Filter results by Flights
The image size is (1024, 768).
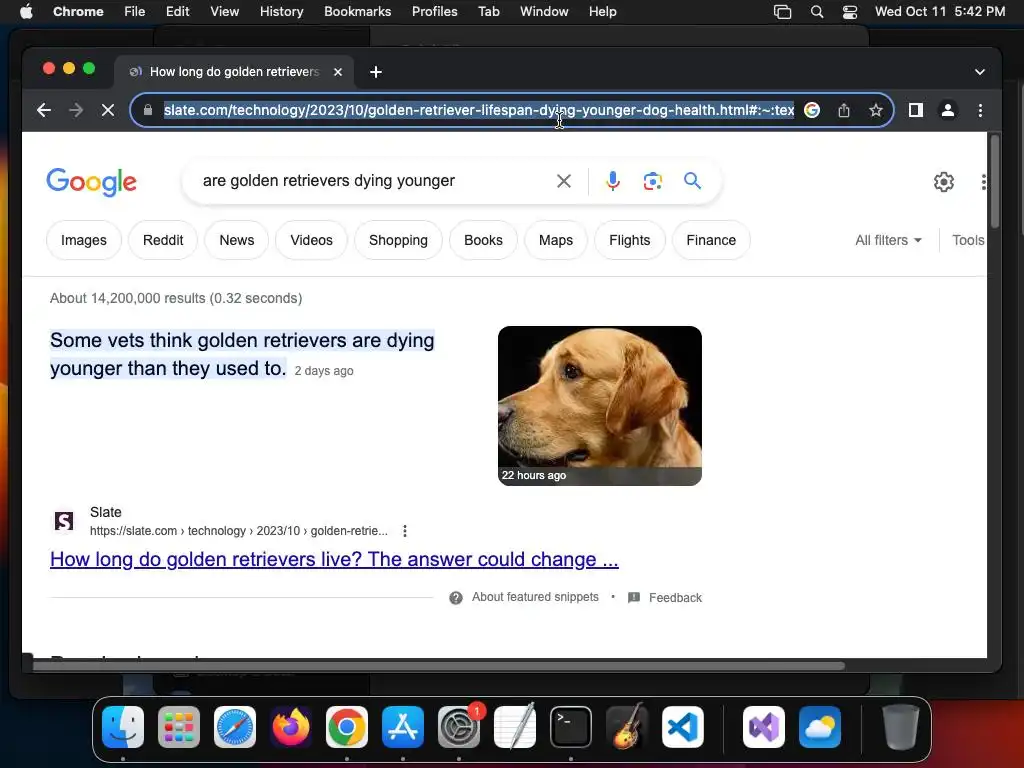pos(630,240)
